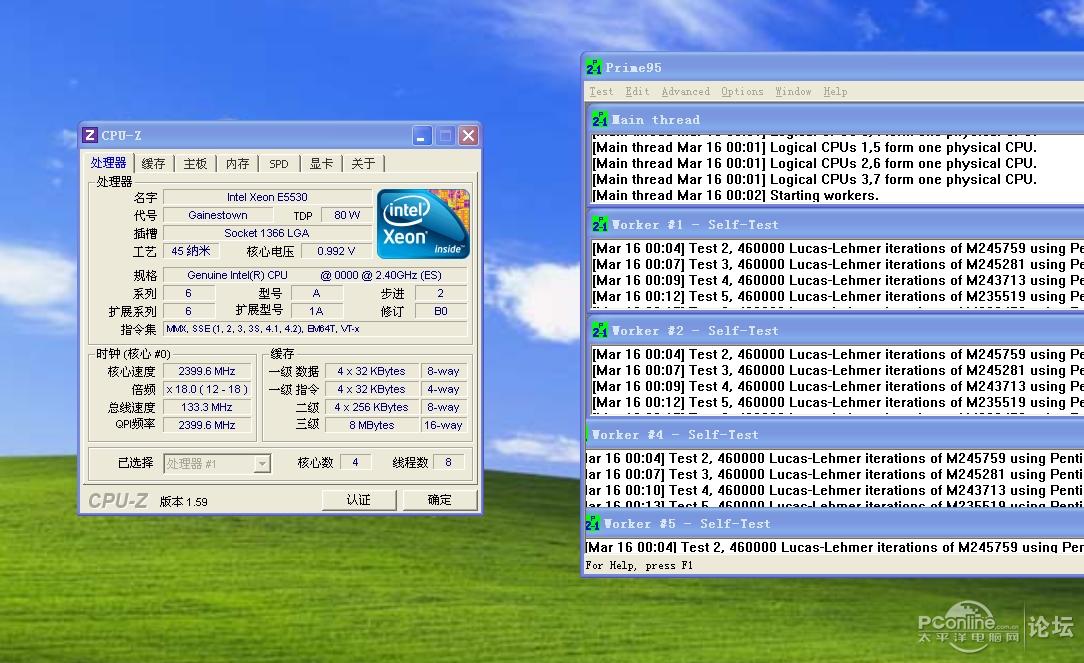1084x663 pixels.
Task: Click the 核心数 value 4
Action: click(x=355, y=463)
